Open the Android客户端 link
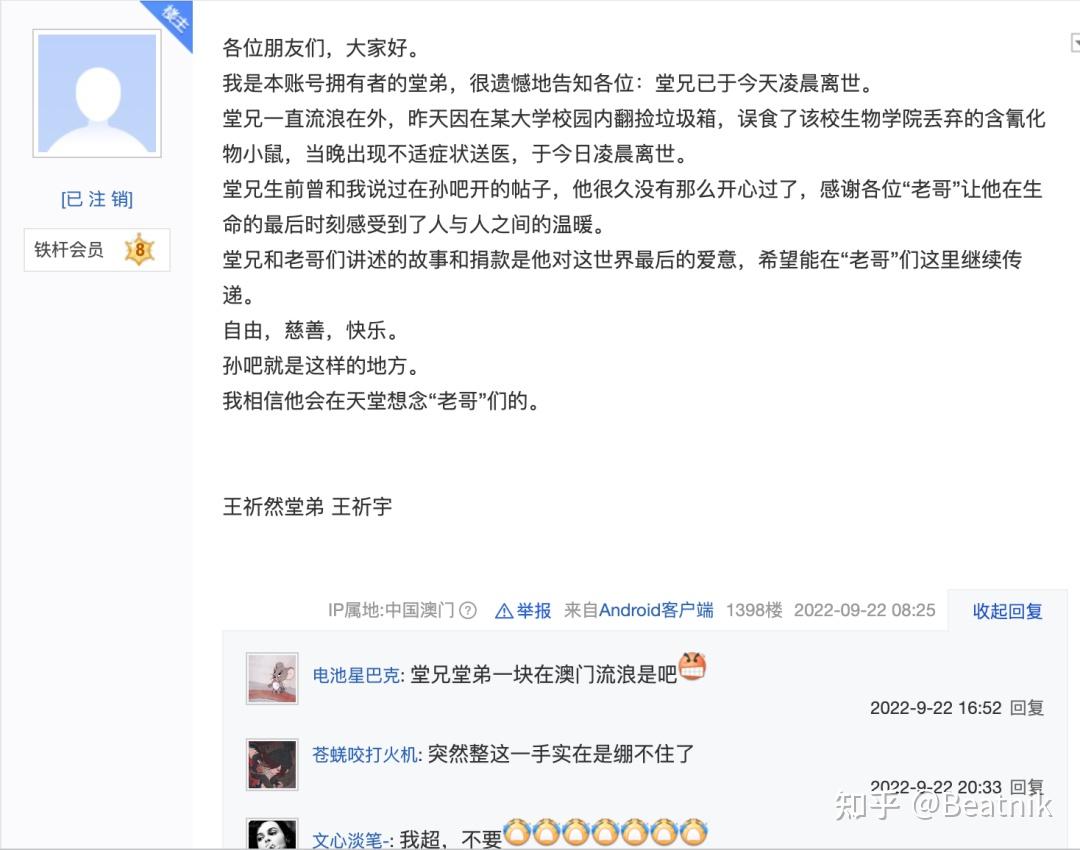 [x=656, y=610]
